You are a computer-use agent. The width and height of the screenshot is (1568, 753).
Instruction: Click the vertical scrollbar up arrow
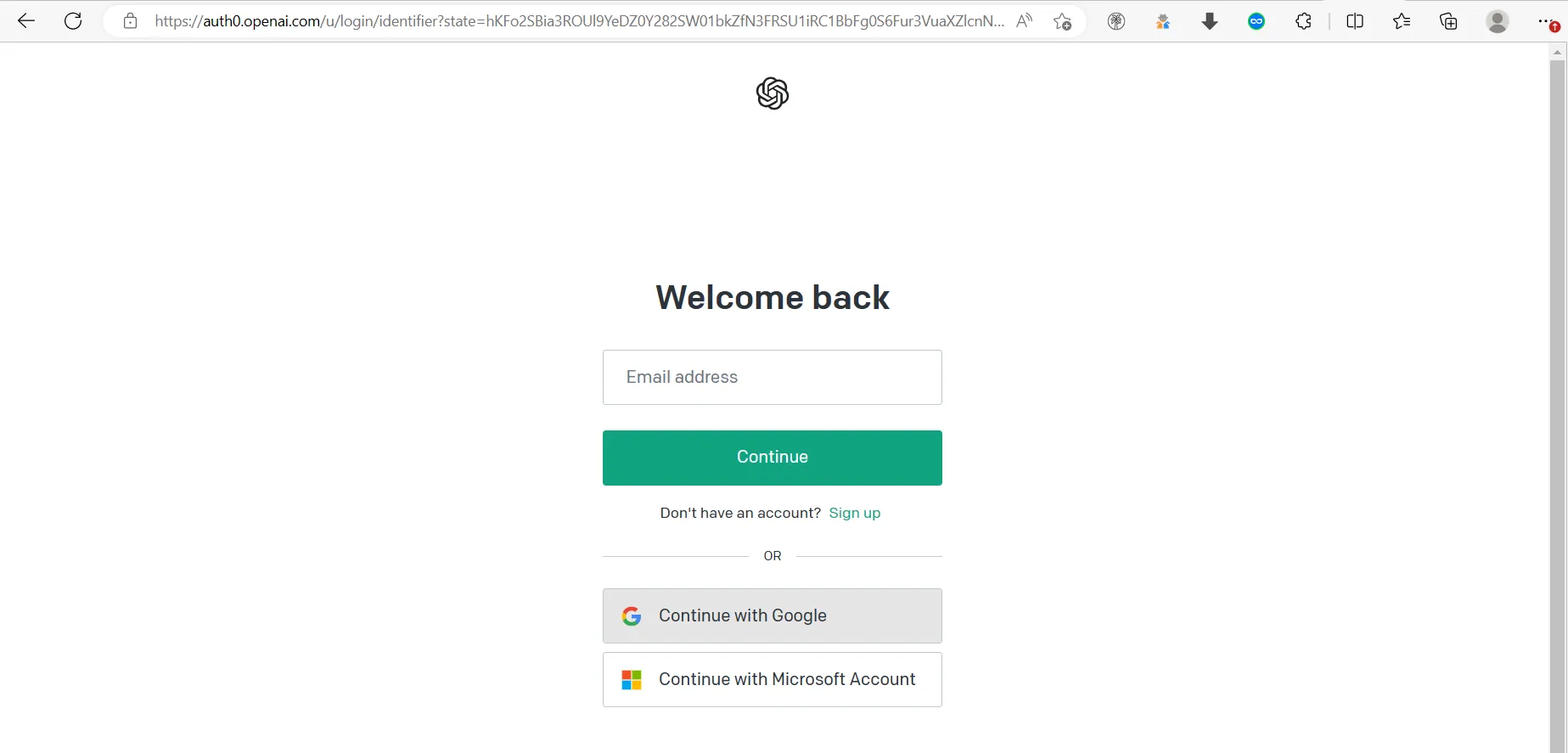click(1557, 53)
